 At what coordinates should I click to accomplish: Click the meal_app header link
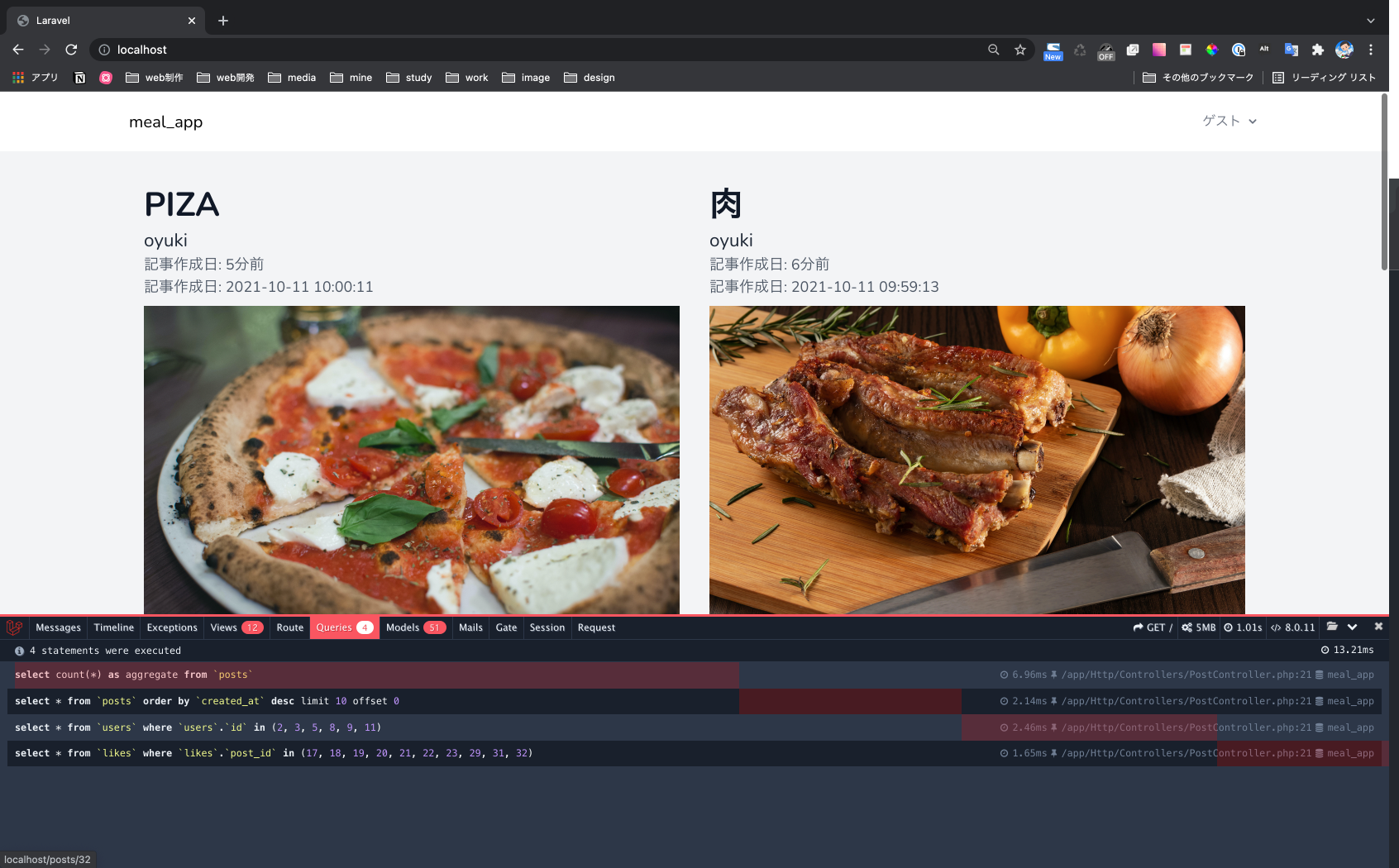click(x=165, y=122)
